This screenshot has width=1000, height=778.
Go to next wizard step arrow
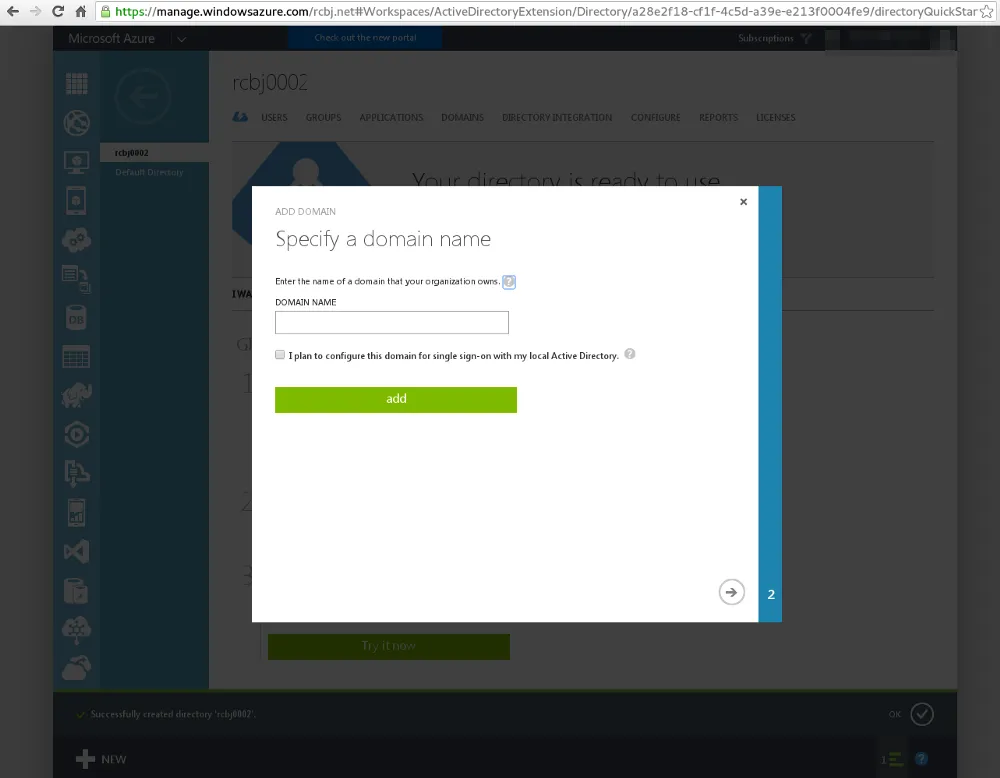tap(732, 592)
